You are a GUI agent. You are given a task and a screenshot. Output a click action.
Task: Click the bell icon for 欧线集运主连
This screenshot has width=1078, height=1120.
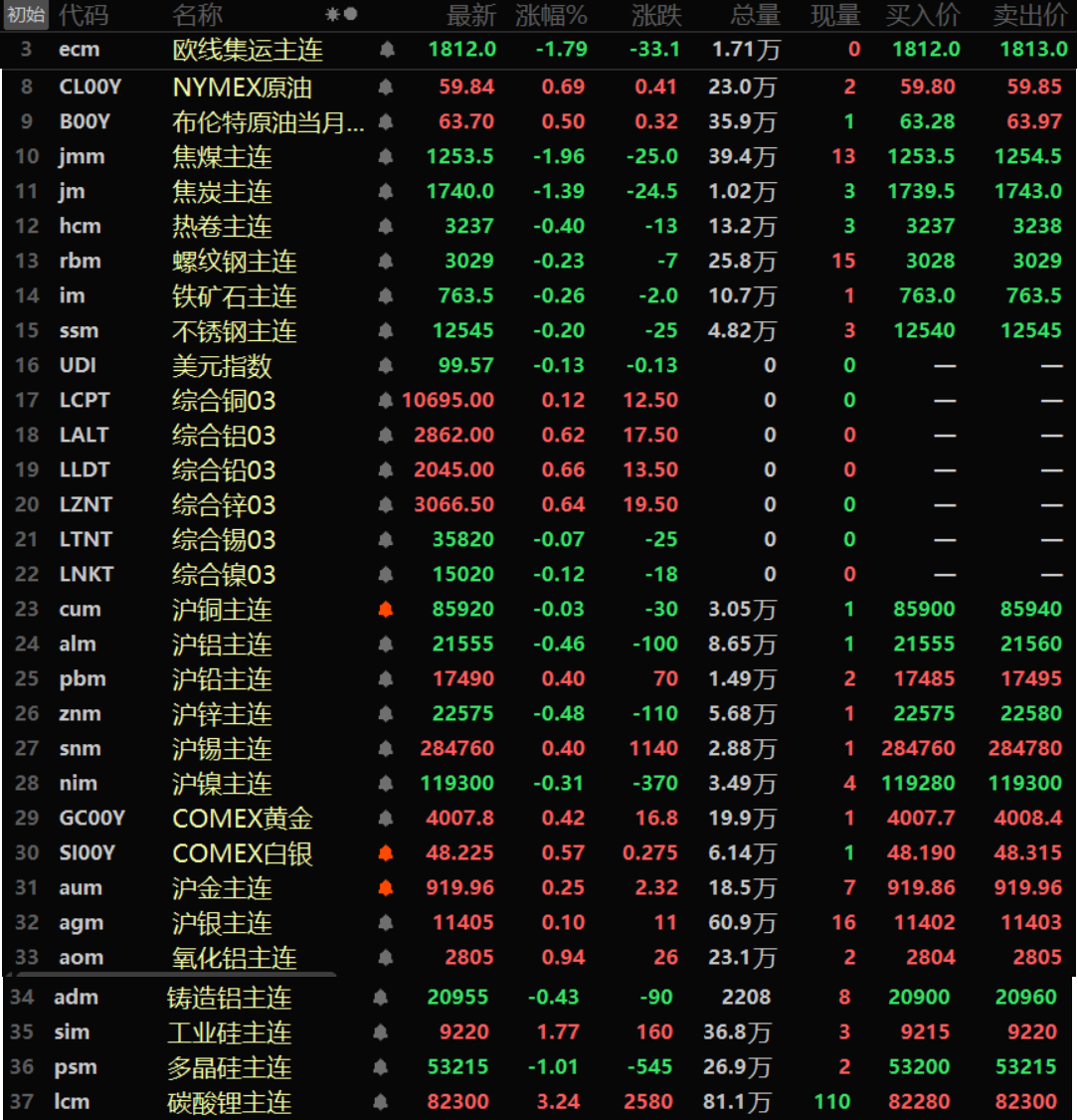[x=386, y=50]
